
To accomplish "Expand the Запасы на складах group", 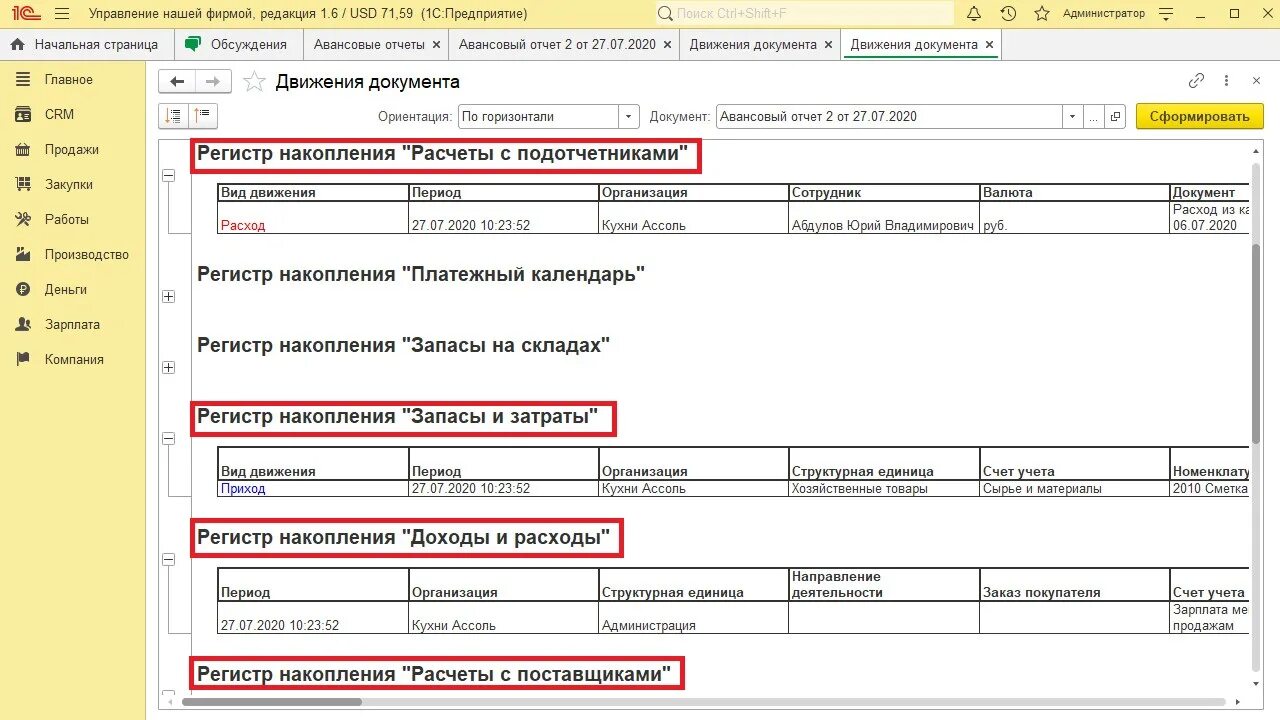I will (x=168, y=367).
